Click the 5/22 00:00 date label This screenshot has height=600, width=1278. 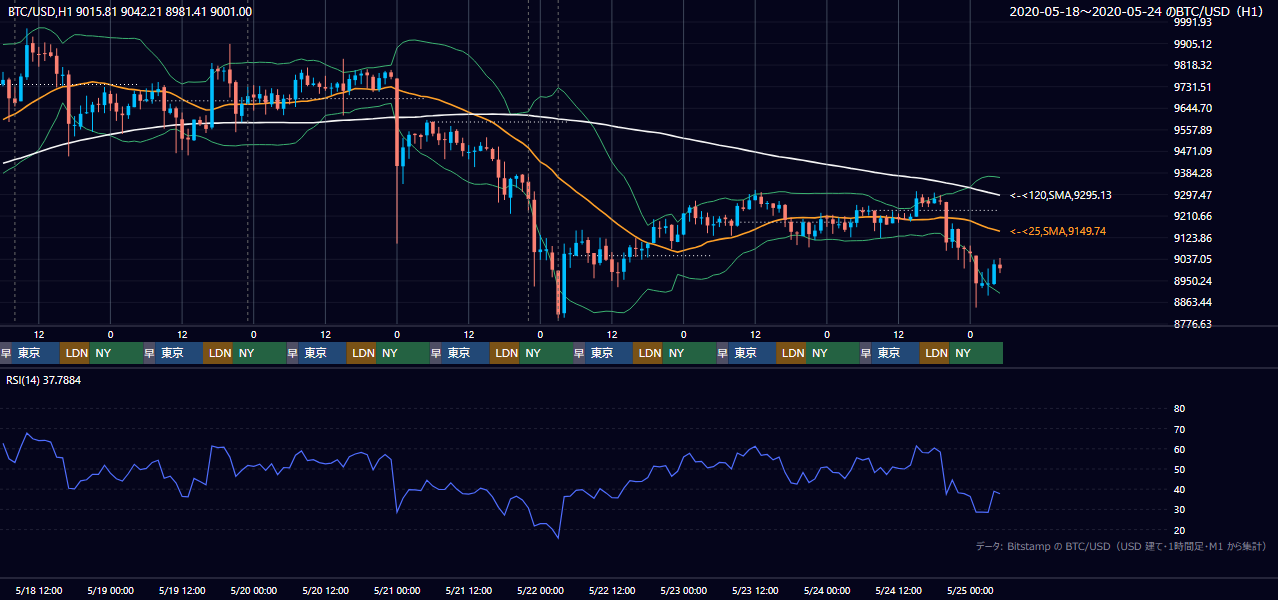point(540,591)
